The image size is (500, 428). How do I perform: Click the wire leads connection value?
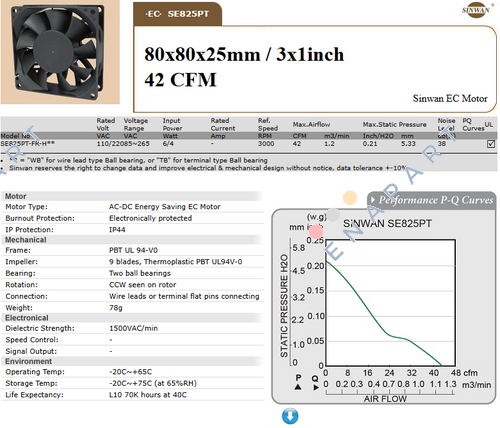pos(184,296)
